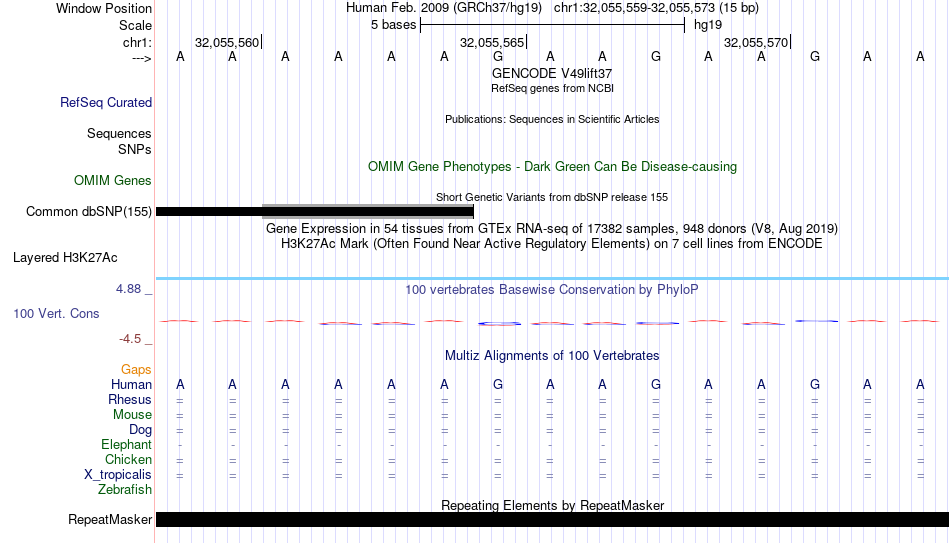Click the X_tropicalis species label
The height and width of the screenshot is (543, 950).
pyautogui.click(x=118, y=475)
